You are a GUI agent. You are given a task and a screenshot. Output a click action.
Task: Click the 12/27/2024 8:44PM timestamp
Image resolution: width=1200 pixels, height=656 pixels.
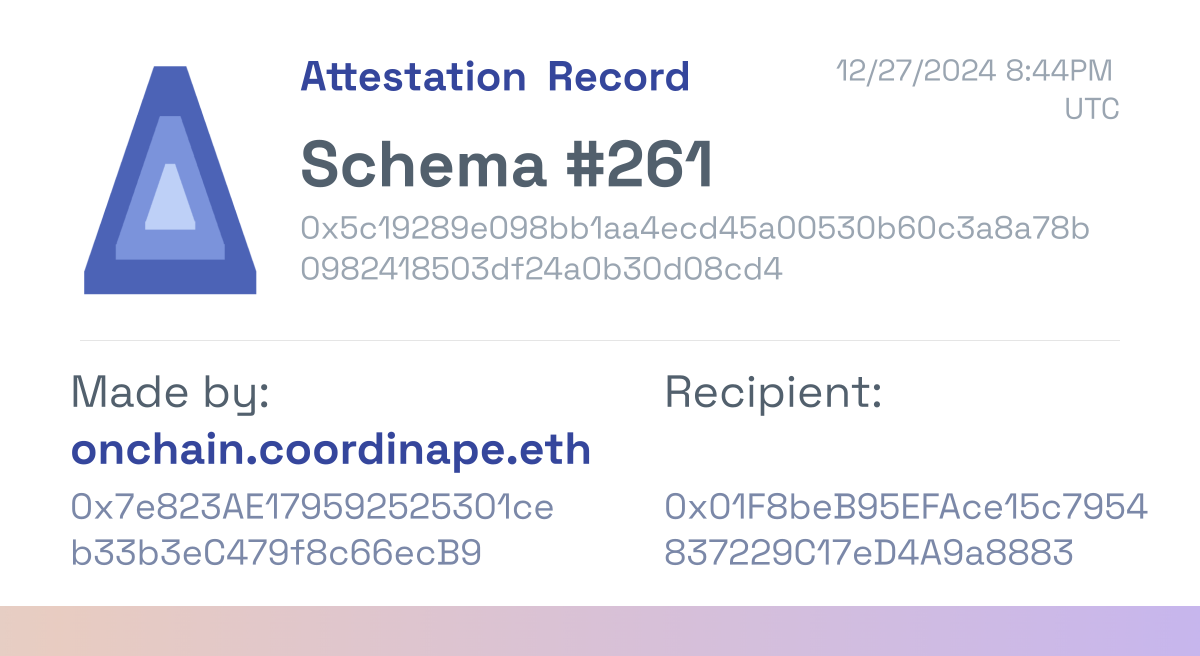click(x=974, y=71)
